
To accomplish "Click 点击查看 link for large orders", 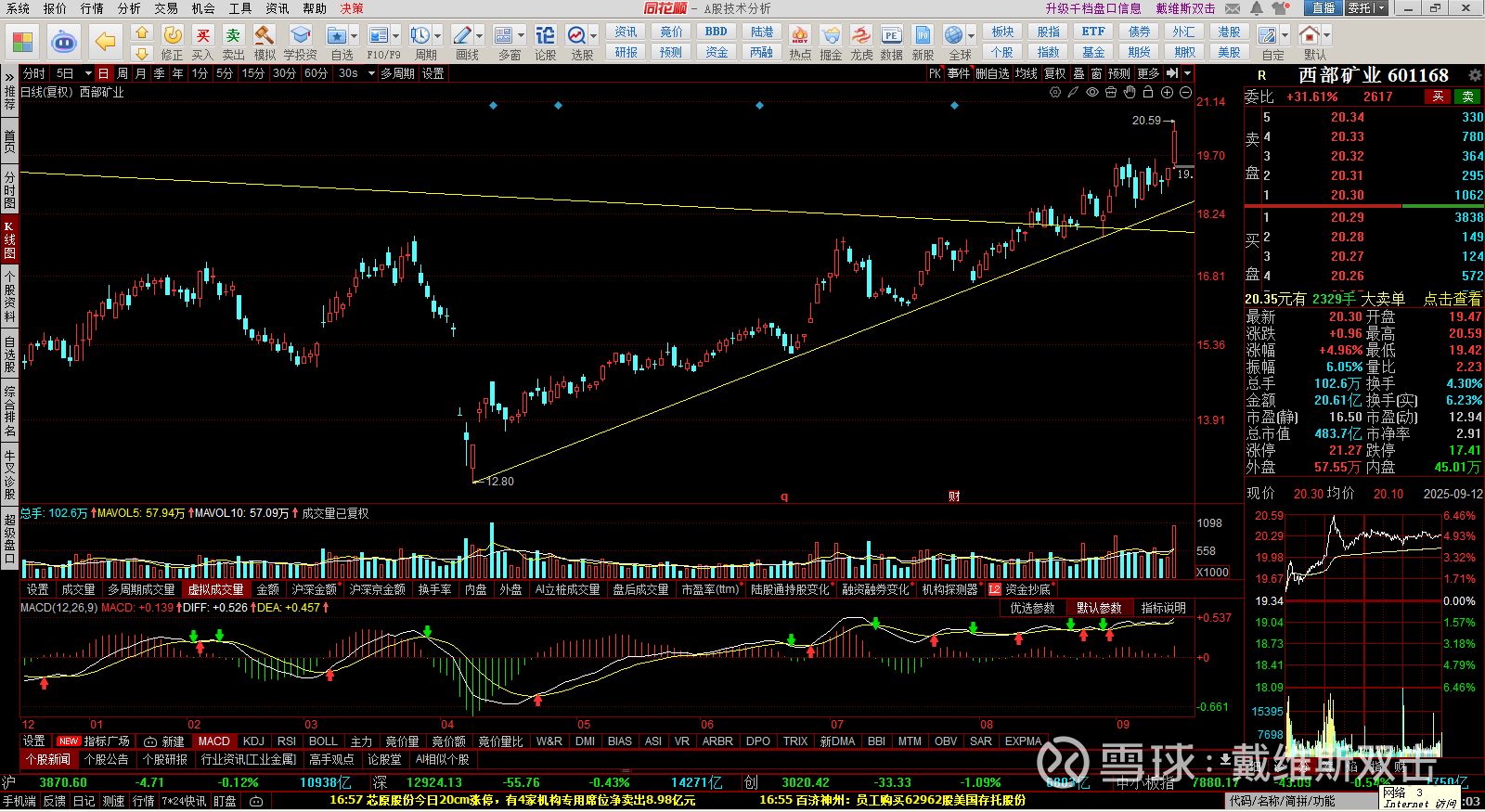I will point(1453,299).
